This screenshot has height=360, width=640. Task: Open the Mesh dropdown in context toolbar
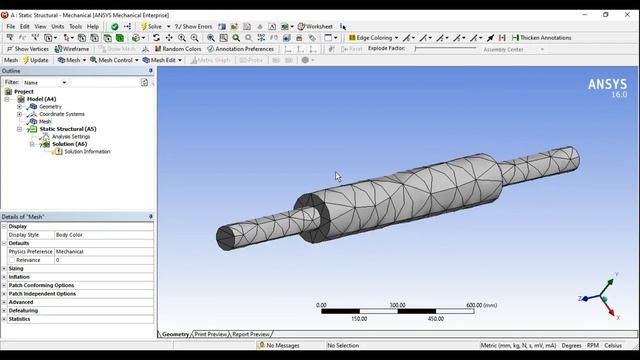point(72,60)
